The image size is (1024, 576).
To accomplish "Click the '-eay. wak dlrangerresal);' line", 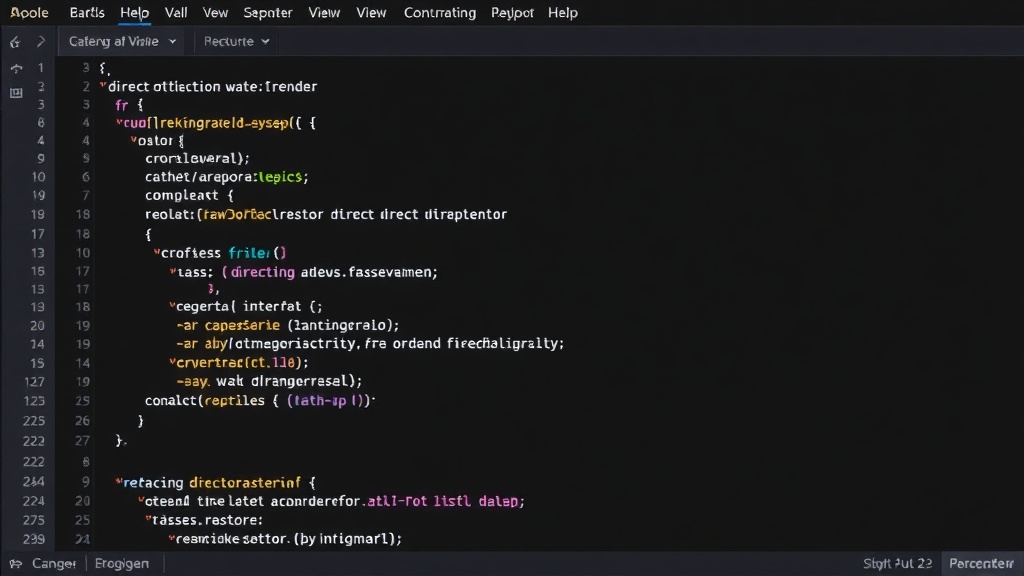I will [269, 381].
